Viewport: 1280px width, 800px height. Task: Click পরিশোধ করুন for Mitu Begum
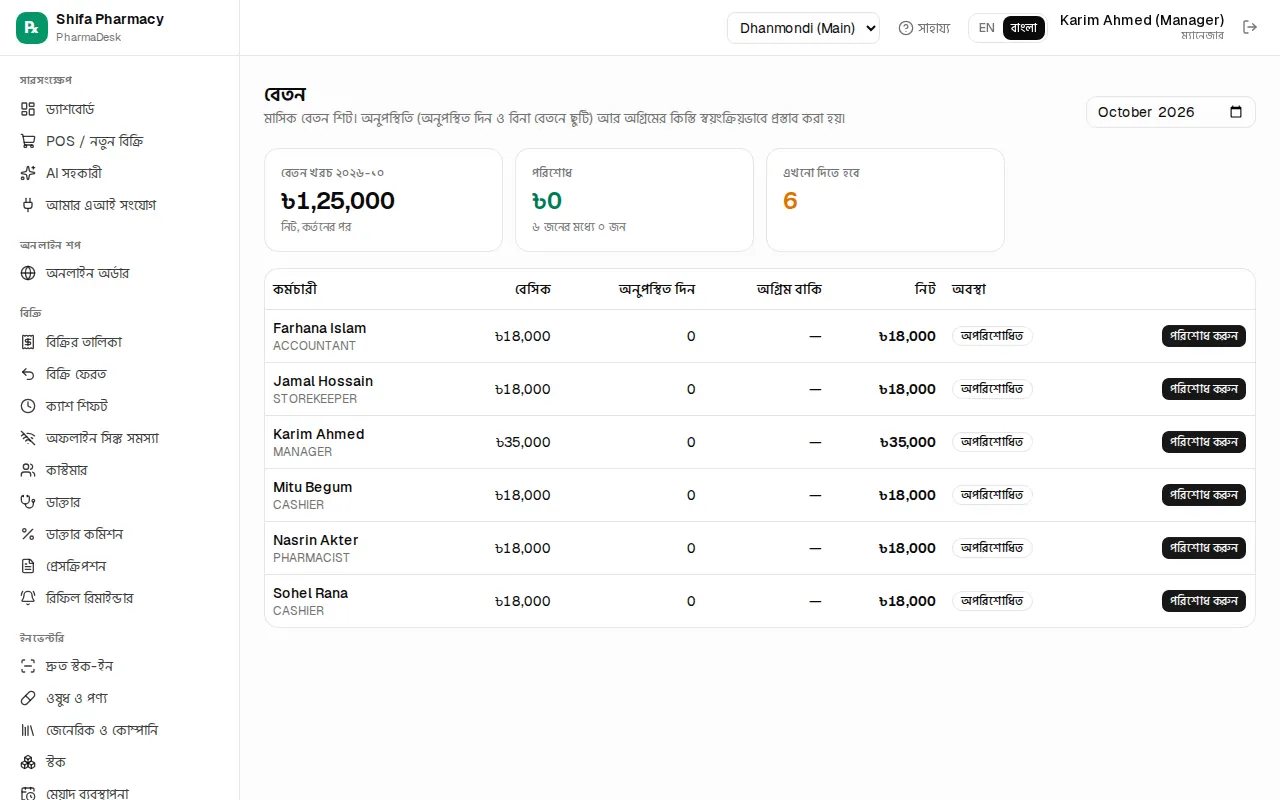(1204, 495)
